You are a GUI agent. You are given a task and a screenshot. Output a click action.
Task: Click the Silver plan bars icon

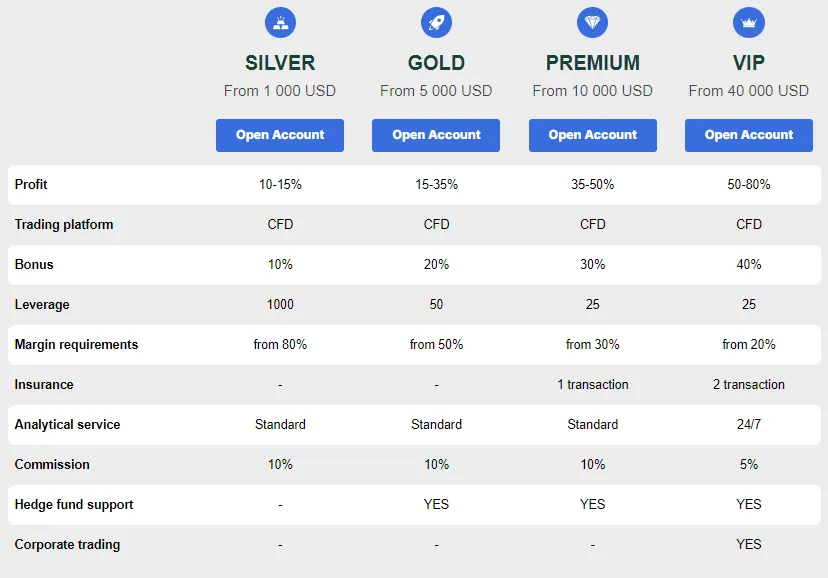pyautogui.click(x=280, y=22)
